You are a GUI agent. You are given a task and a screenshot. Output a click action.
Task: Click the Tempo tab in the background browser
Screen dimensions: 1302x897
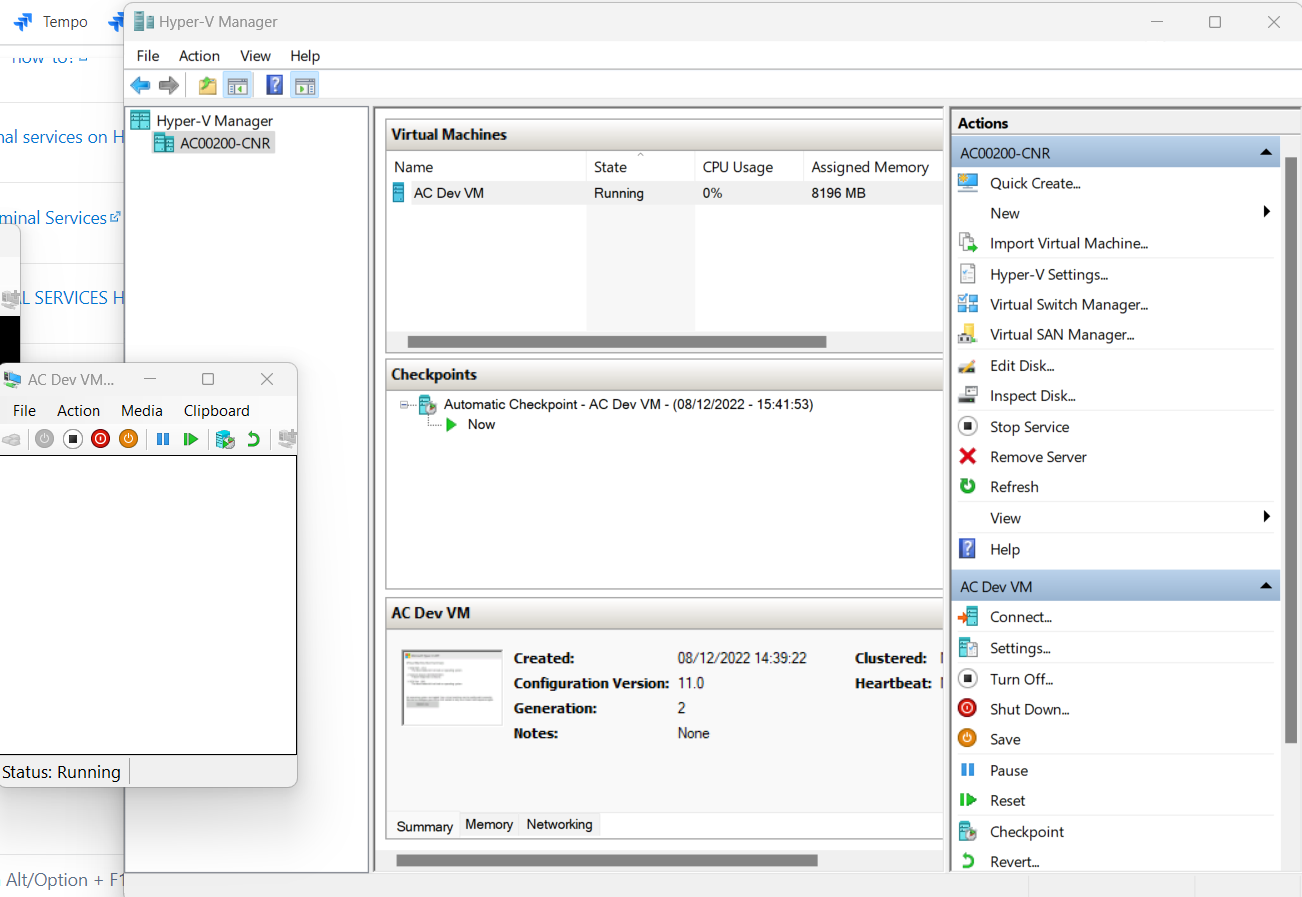pyautogui.click(x=50, y=21)
